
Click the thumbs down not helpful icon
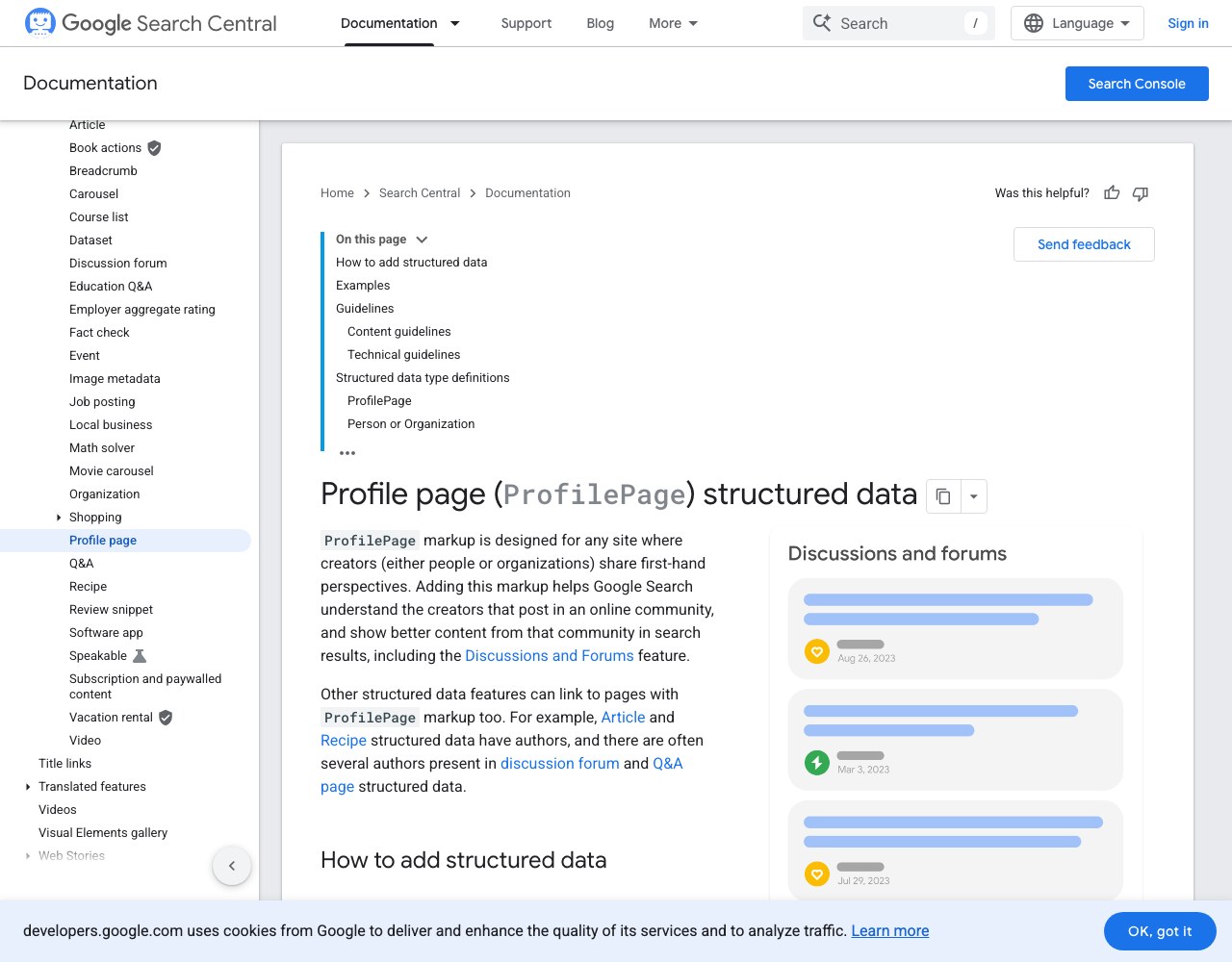pyautogui.click(x=1141, y=193)
